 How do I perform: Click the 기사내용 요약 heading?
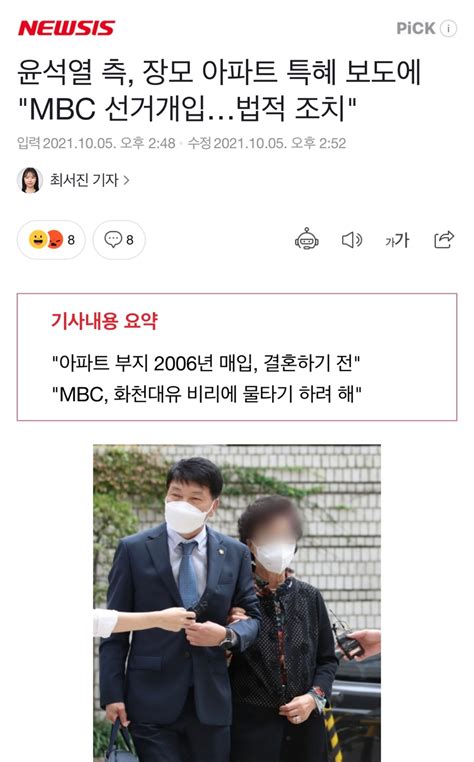[x=104, y=321]
